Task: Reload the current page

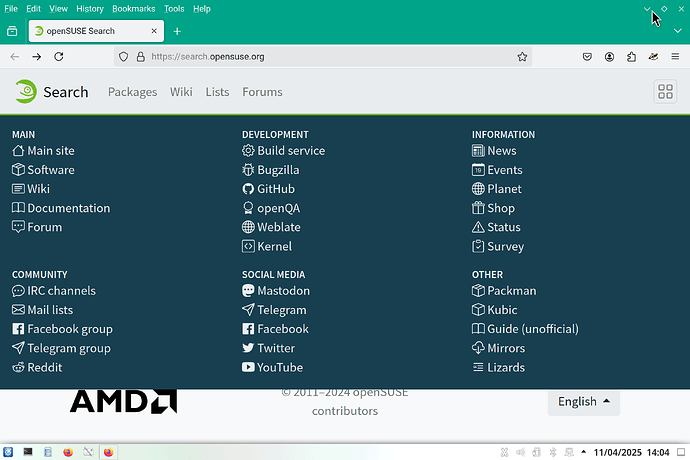Action: [x=59, y=57]
